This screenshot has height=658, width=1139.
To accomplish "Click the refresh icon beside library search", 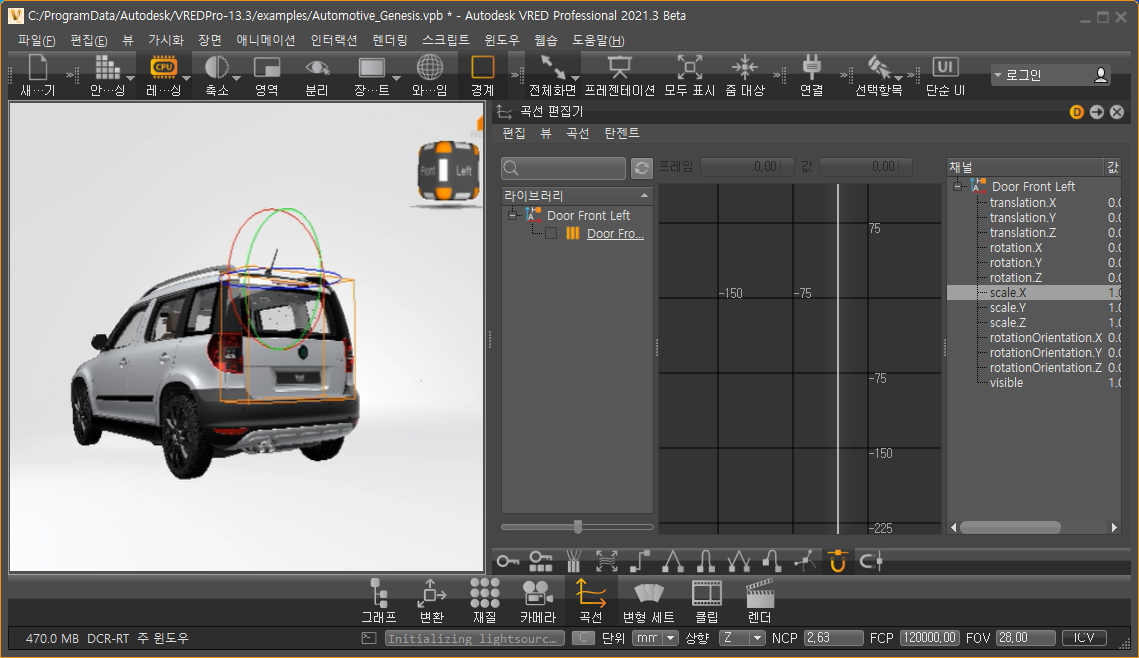I will [643, 168].
